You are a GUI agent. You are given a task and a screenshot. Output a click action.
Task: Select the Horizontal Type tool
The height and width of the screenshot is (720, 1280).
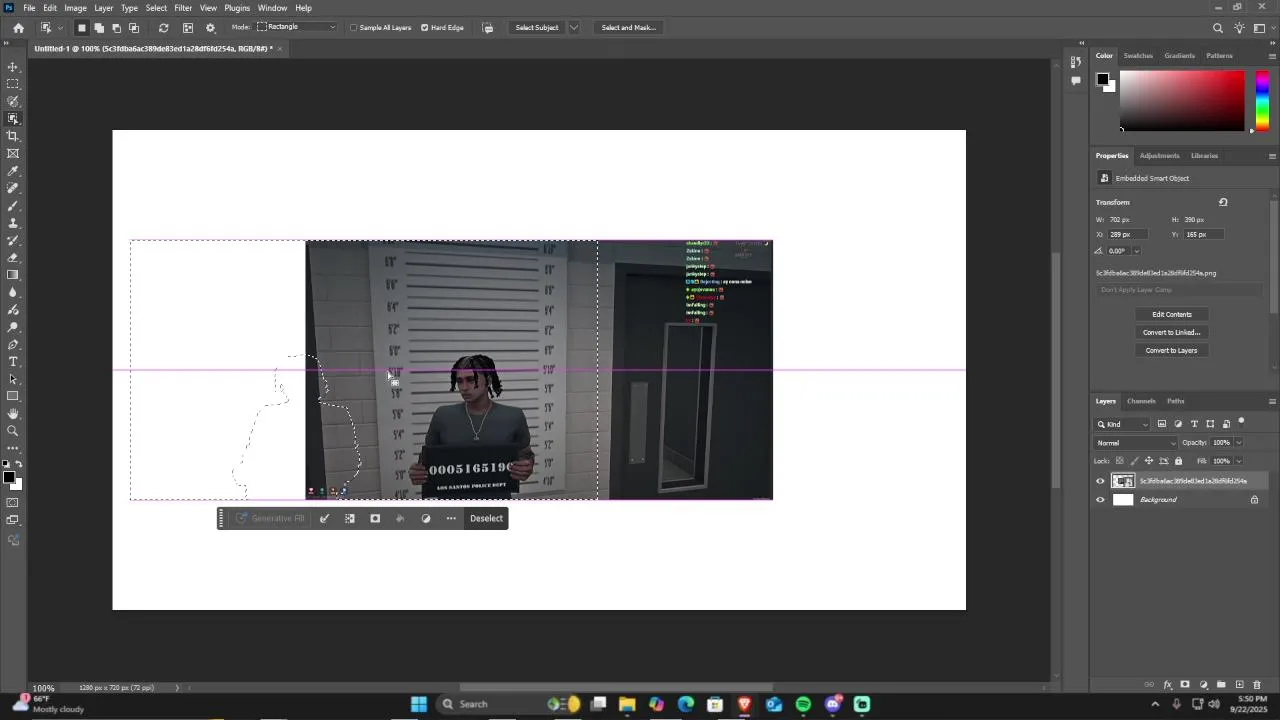click(13, 362)
